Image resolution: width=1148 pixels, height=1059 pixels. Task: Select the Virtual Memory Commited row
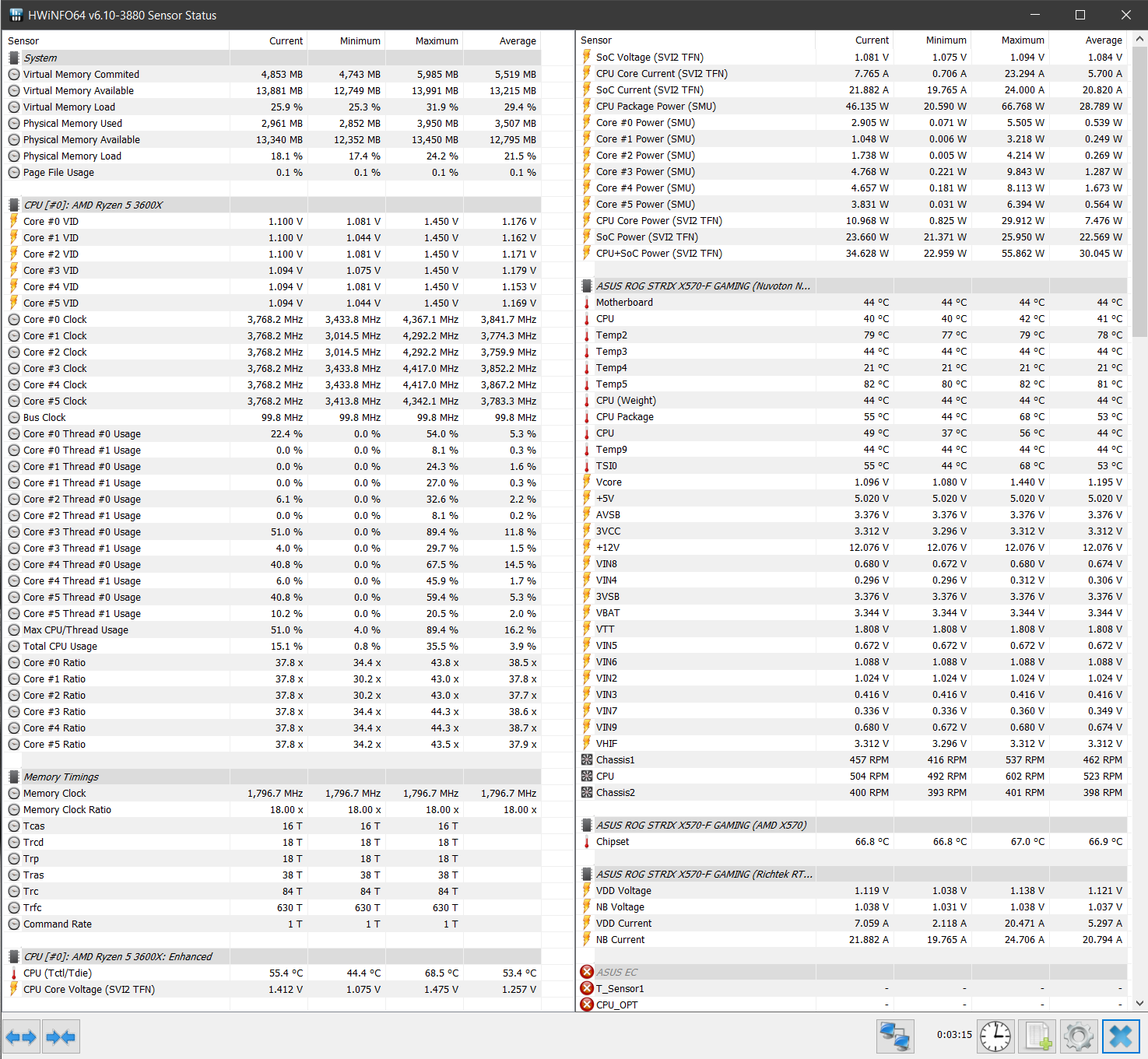point(272,74)
